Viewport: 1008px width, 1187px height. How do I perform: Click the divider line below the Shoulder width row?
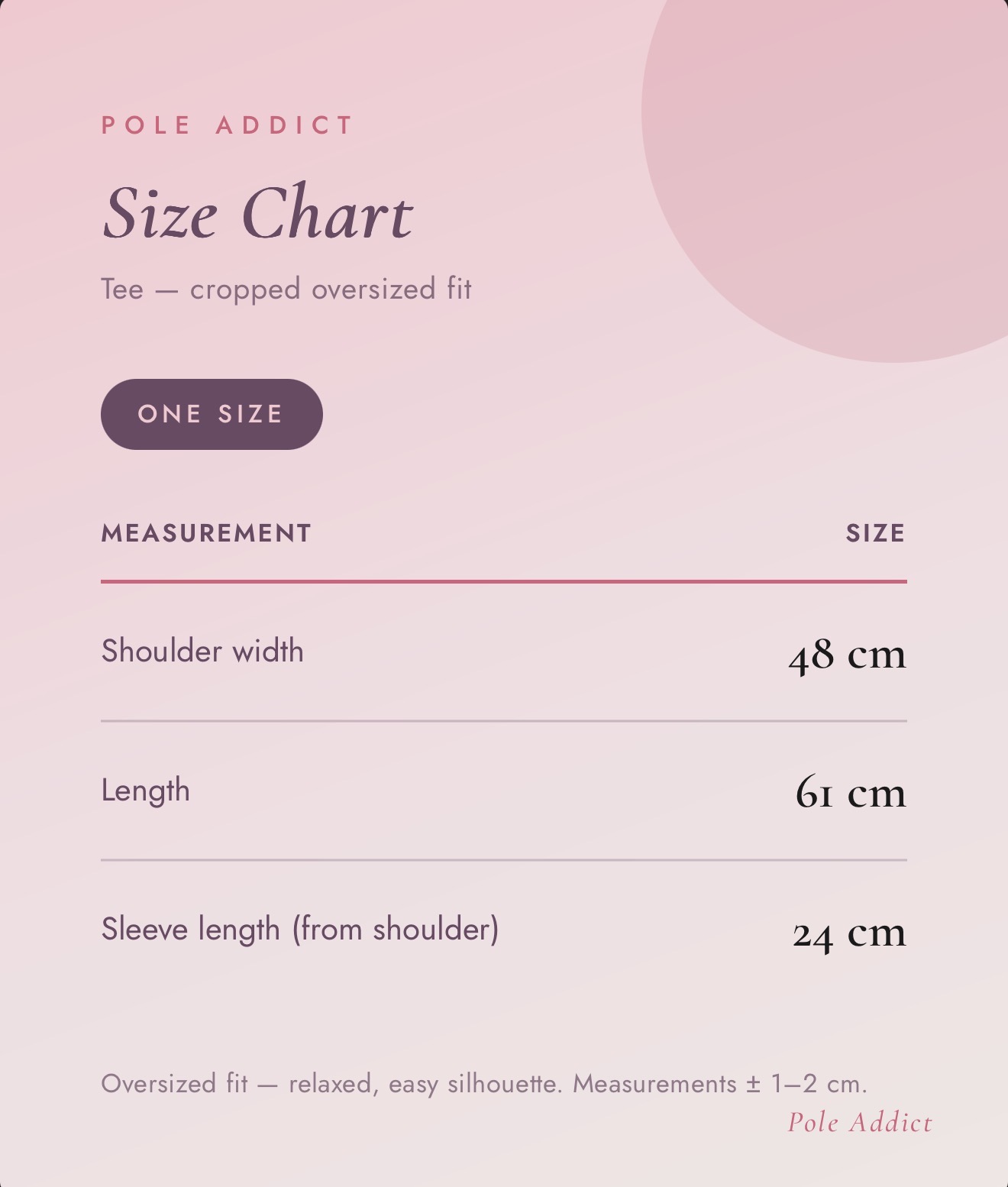[x=504, y=720]
